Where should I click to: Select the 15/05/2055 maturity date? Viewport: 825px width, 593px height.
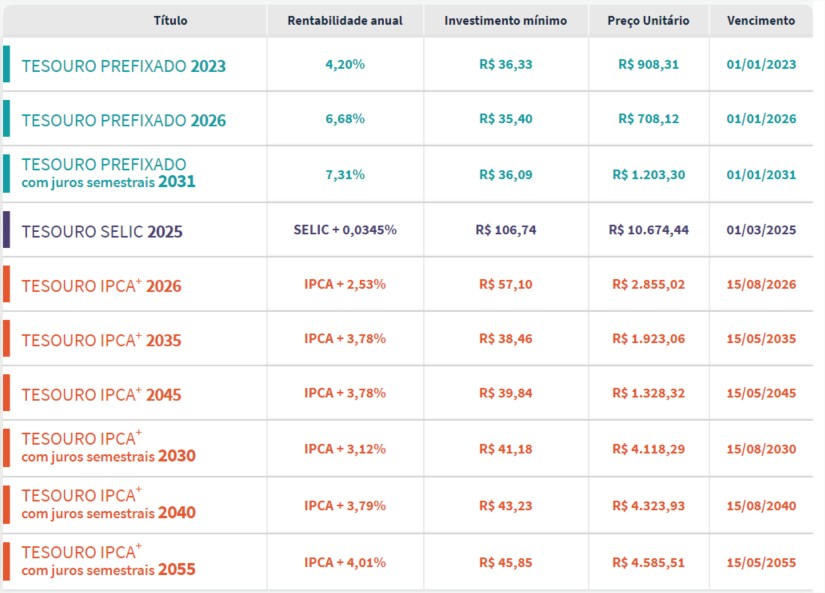[761, 562]
